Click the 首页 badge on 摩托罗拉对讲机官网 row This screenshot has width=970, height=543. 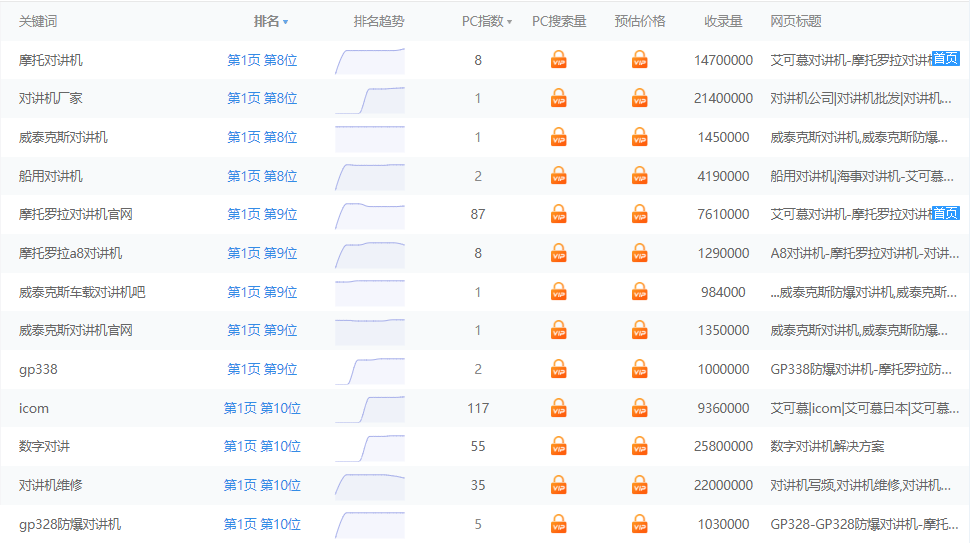(945, 213)
